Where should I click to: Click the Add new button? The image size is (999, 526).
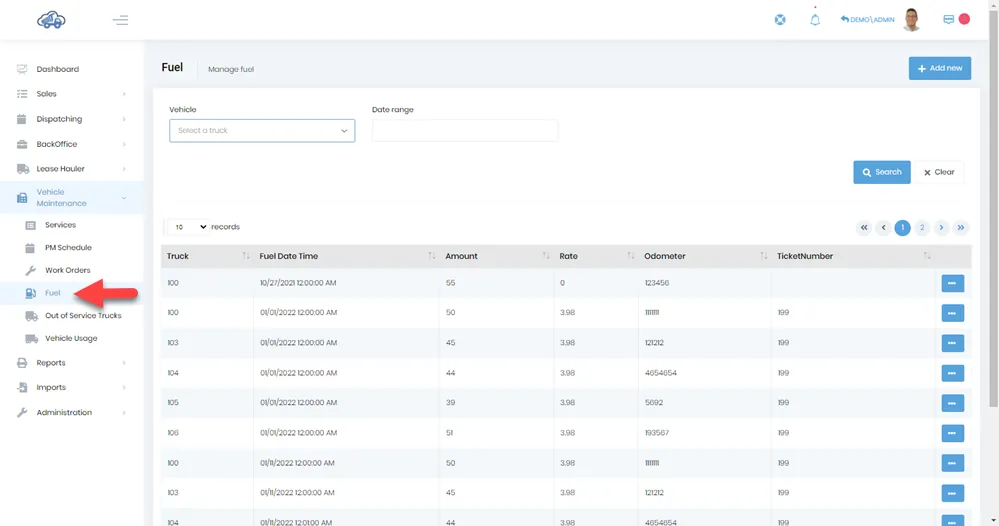tap(940, 68)
